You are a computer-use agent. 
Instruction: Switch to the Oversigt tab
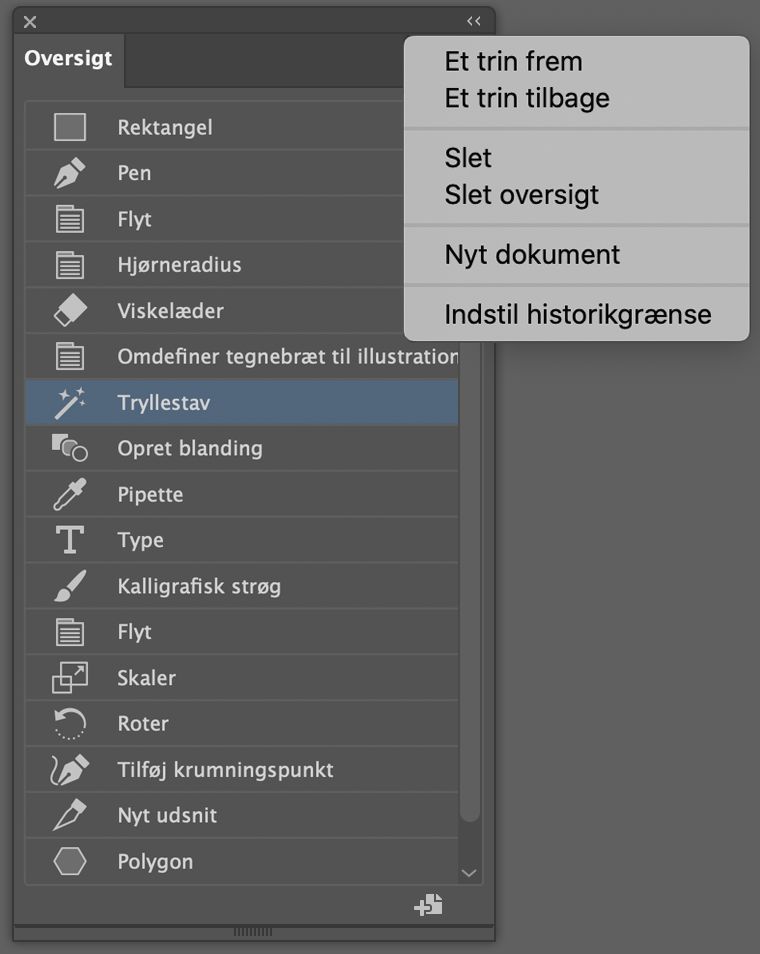click(x=68, y=59)
